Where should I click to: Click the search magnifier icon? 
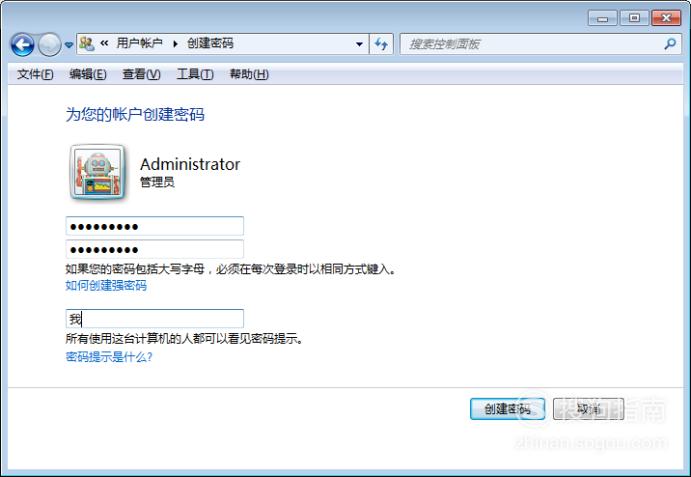pyautogui.click(x=670, y=44)
